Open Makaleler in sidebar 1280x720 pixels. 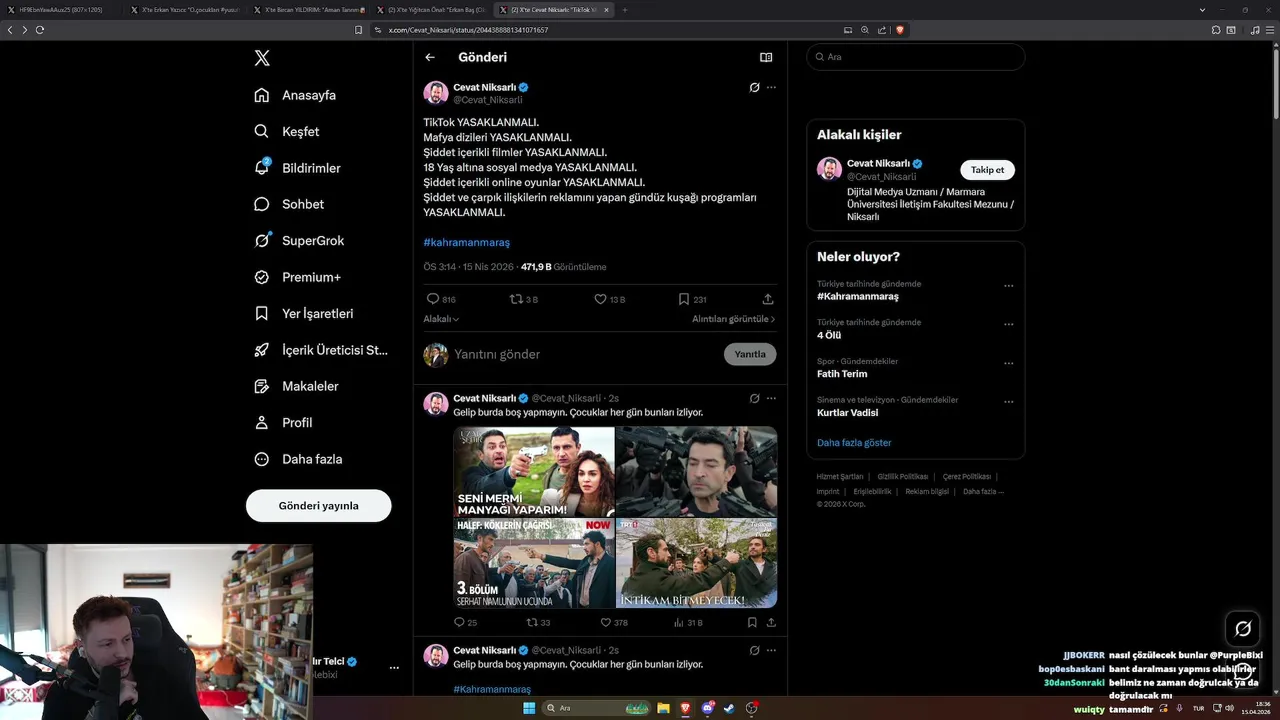296,386
